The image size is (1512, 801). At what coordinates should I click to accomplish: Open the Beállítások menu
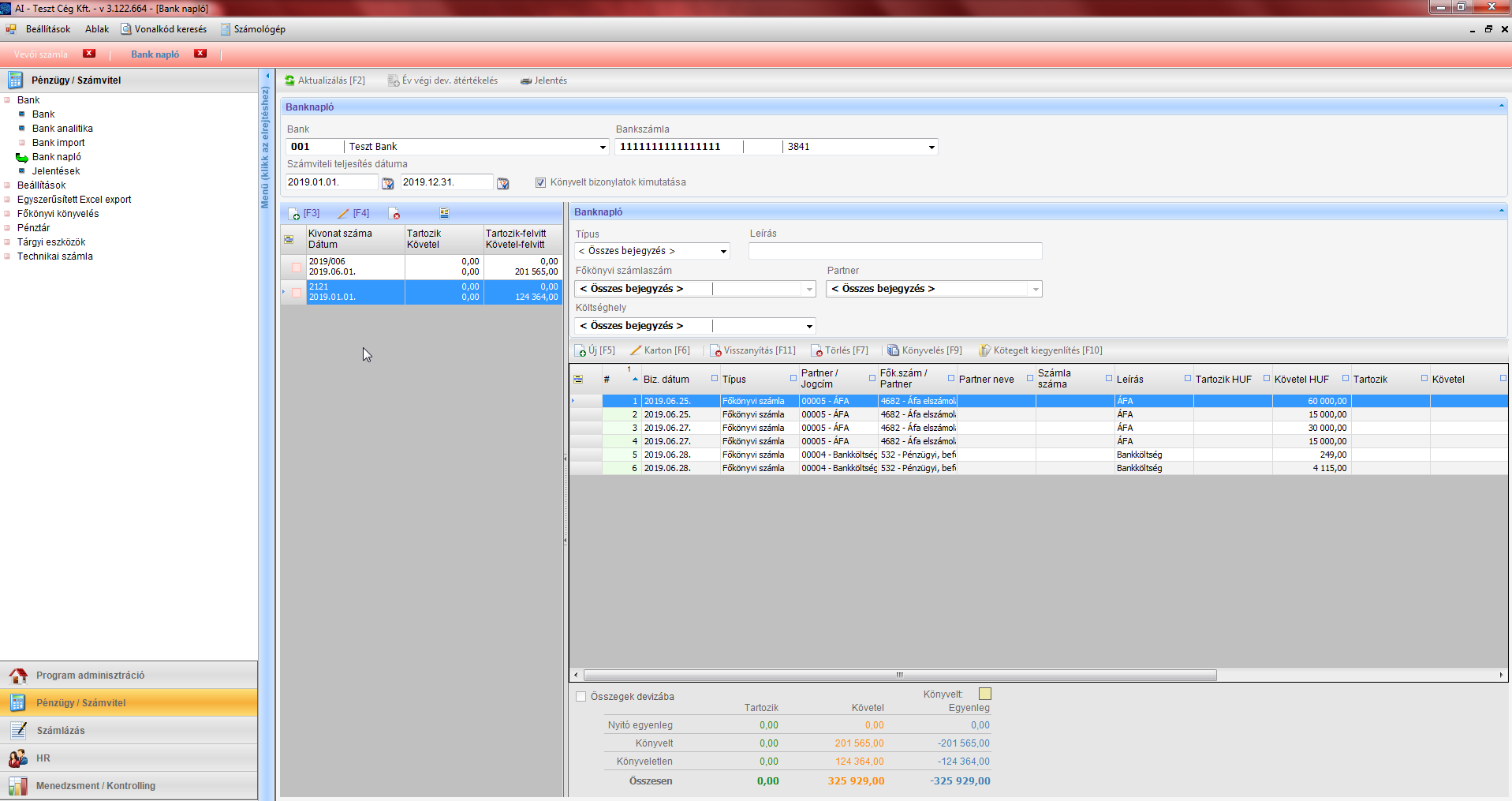click(47, 29)
